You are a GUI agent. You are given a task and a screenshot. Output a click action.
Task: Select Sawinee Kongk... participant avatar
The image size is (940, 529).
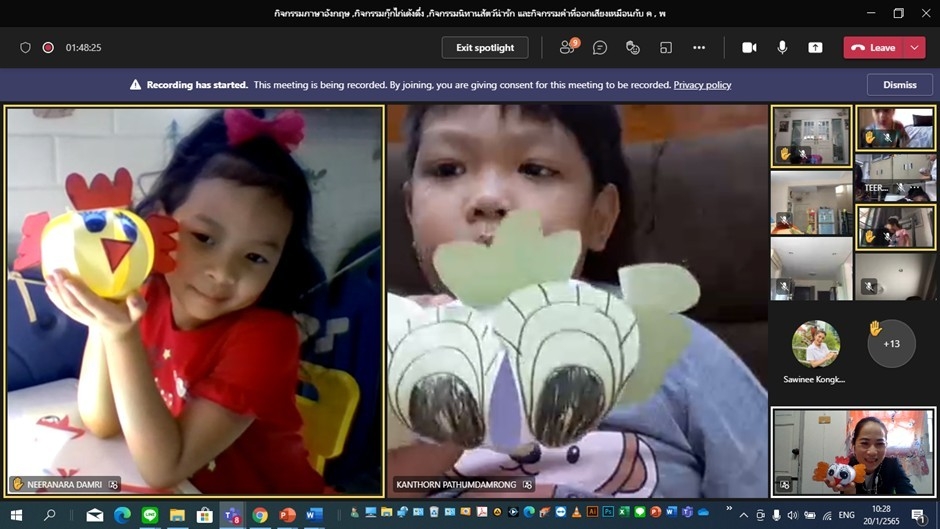[x=816, y=345]
